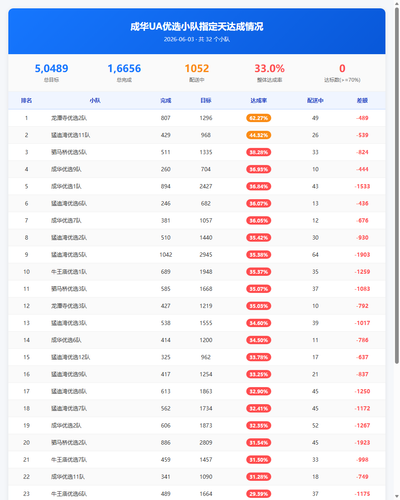Click the 38.28% rate badge
Screen dimensions: 400x500
pos(259,152)
